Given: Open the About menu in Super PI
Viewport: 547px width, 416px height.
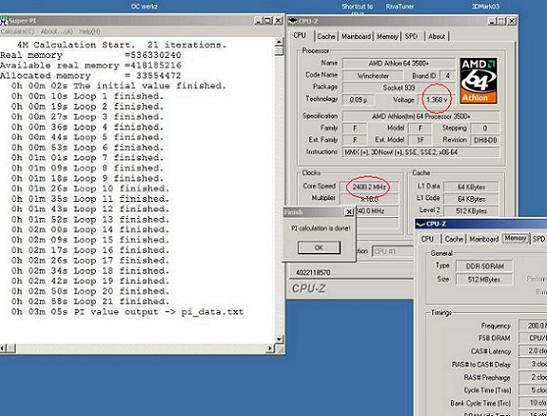Looking at the screenshot, I should (x=57, y=32).
